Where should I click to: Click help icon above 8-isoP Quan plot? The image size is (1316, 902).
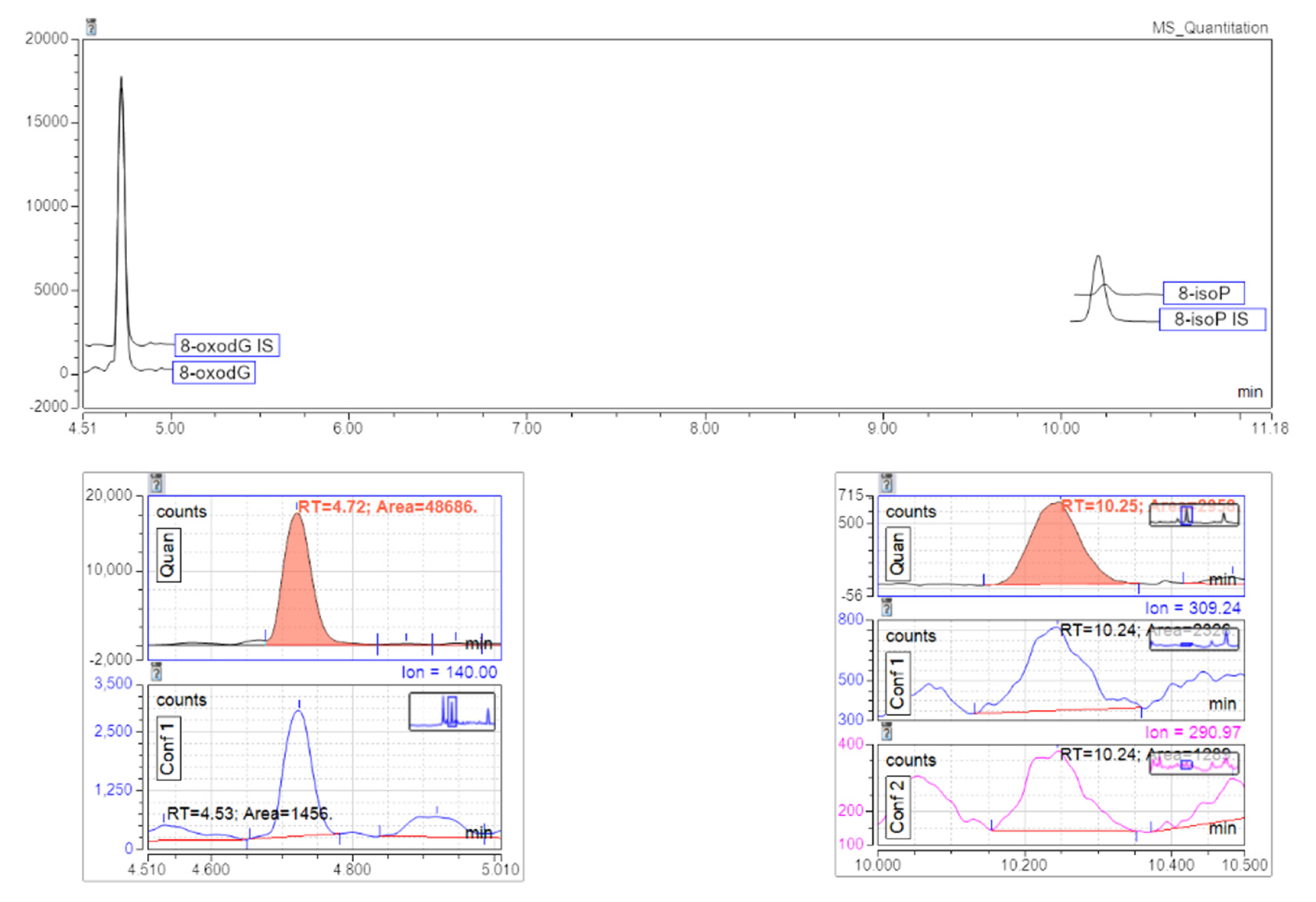[887, 483]
